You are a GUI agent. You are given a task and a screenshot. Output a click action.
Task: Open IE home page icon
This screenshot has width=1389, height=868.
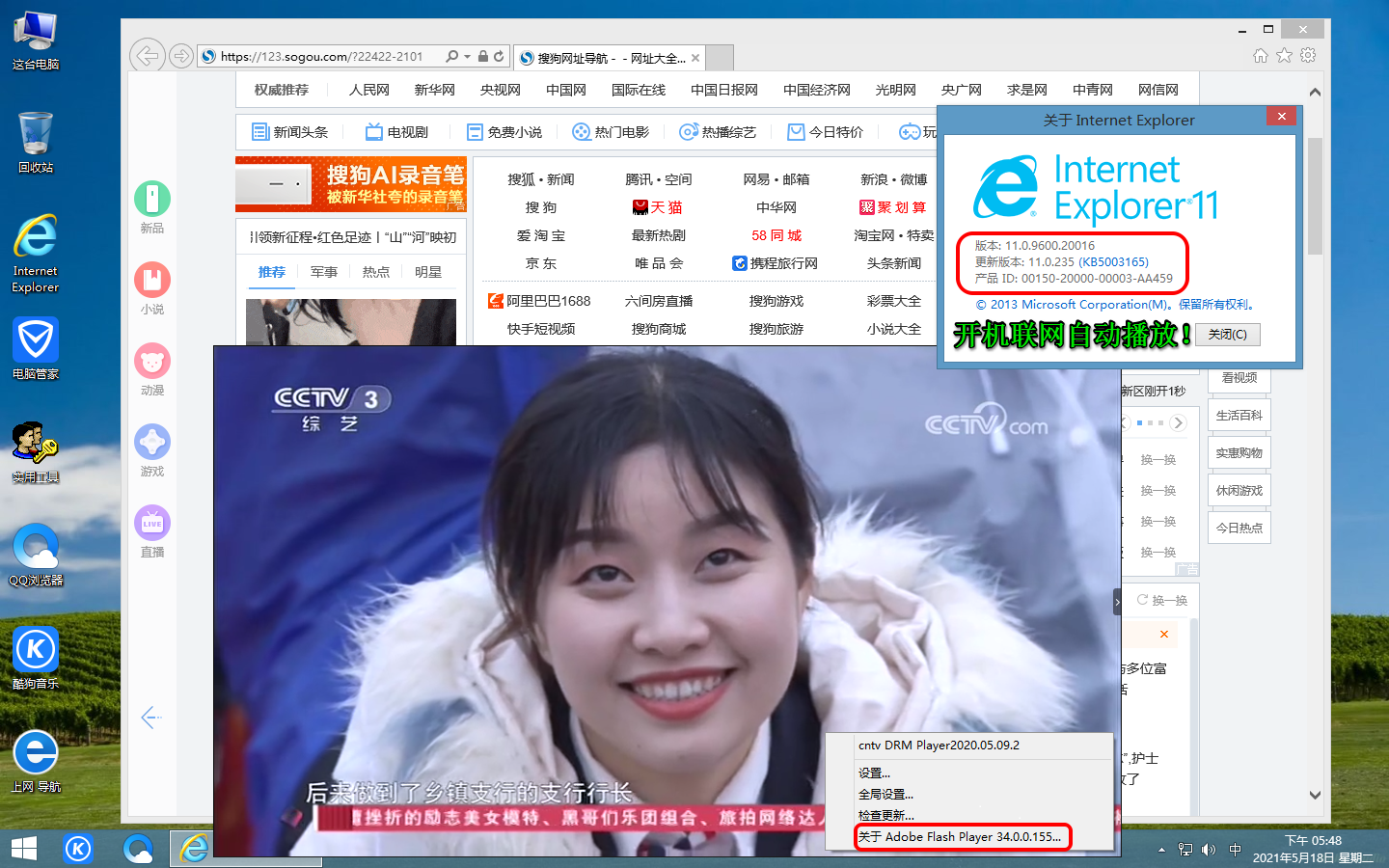[1261, 56]
